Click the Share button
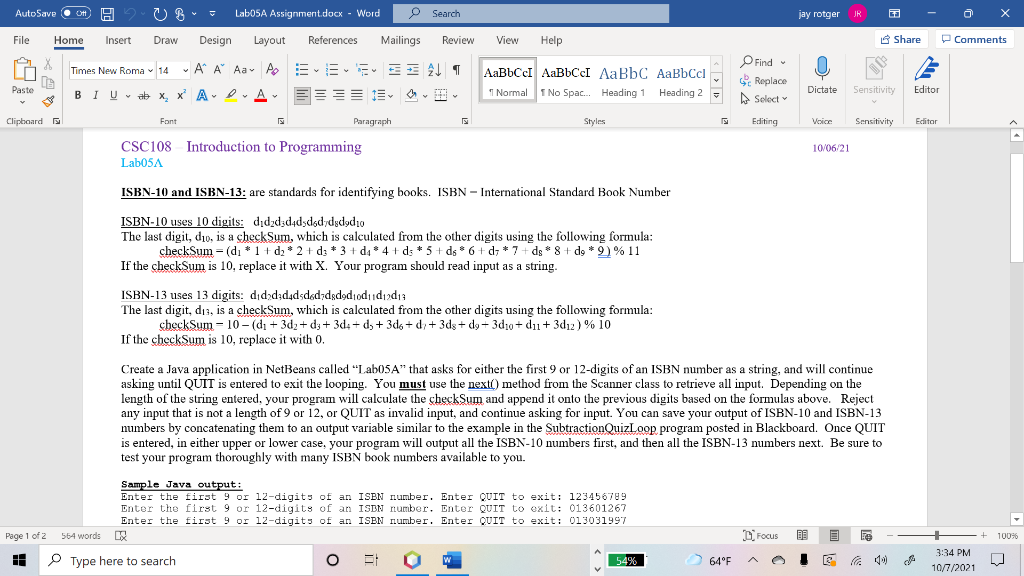The image size is (1024, 576). (901, 39)
